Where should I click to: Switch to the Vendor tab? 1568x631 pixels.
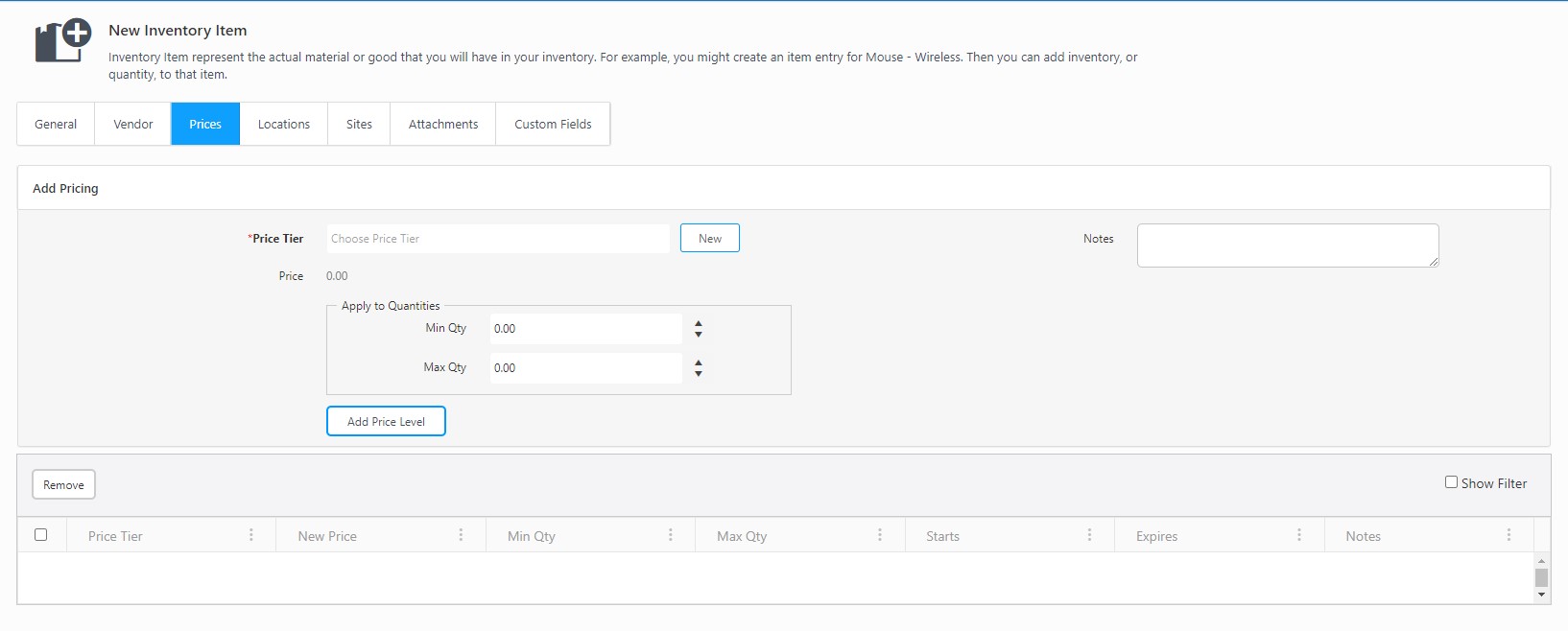point(132,125)
